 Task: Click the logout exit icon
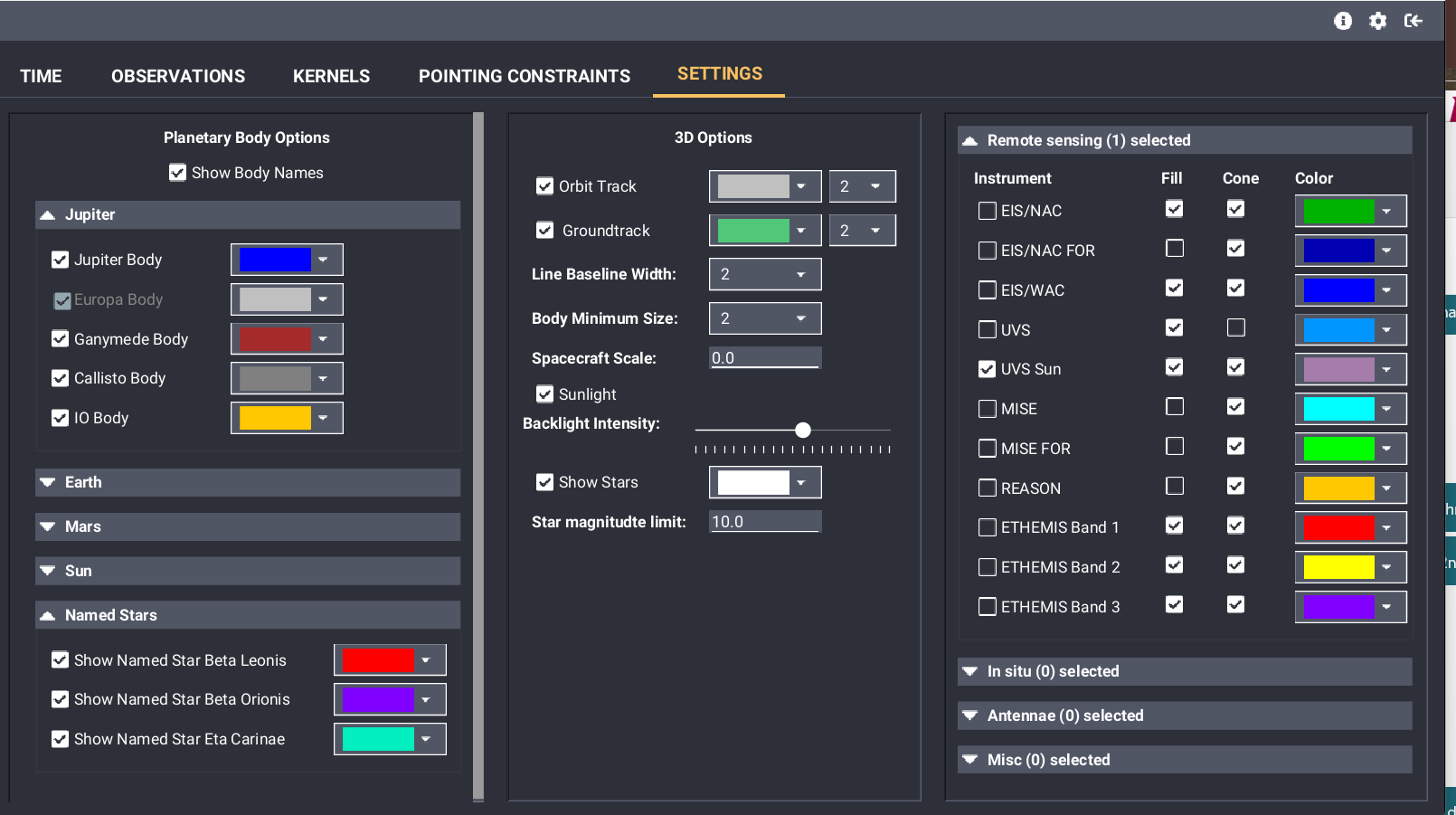[1413, 21]
